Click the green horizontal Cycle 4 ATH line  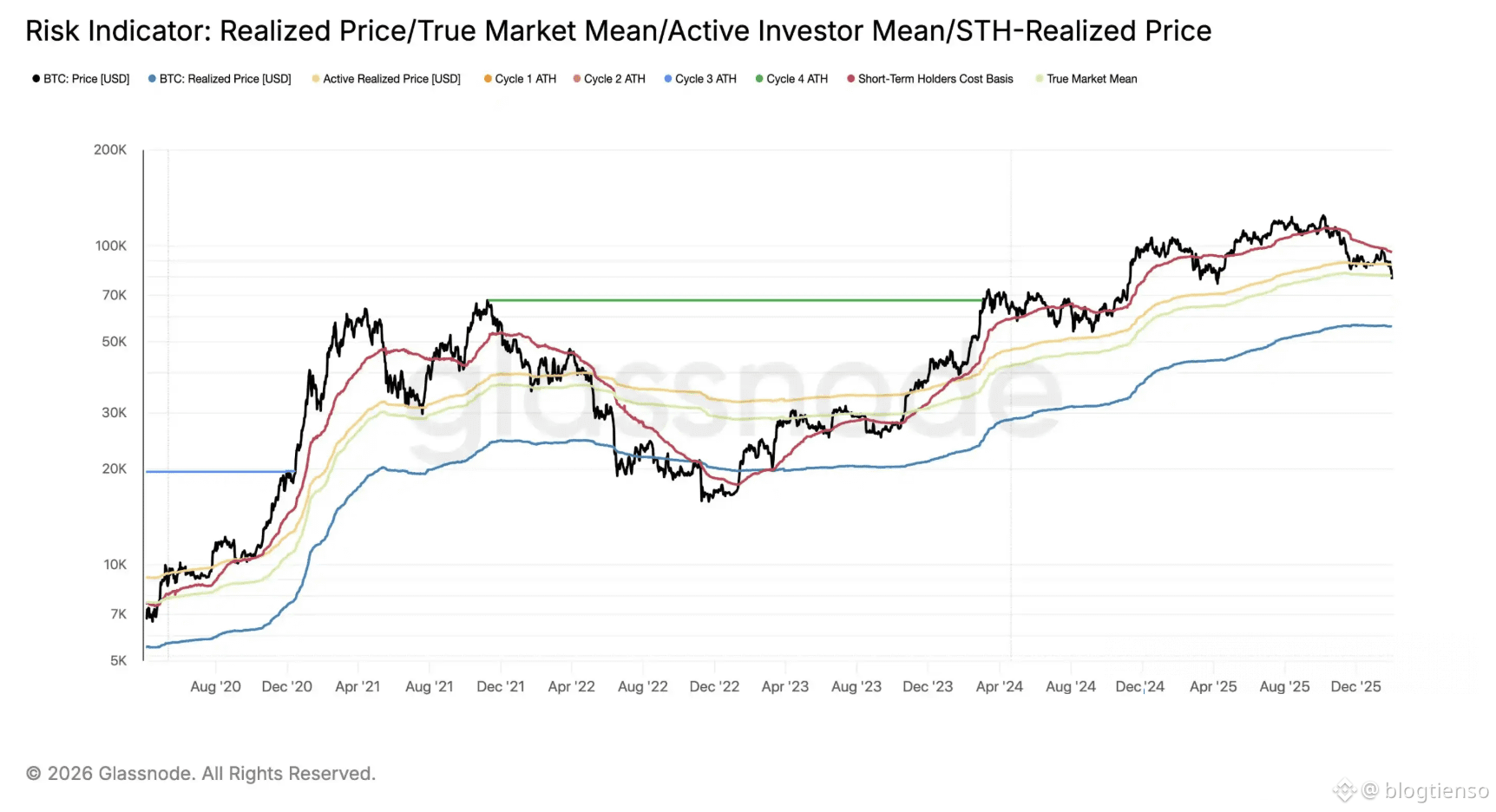tap(738, 300)
